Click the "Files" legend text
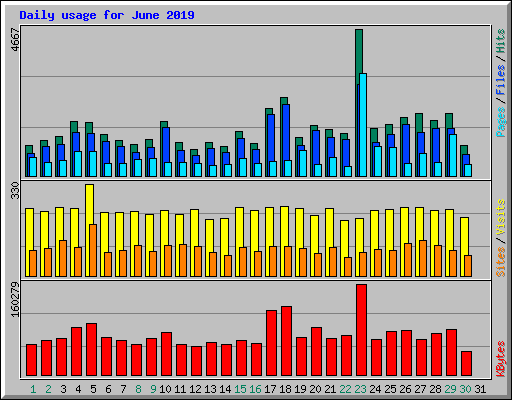Screen dimensions: 512x400 pos(501,80)
